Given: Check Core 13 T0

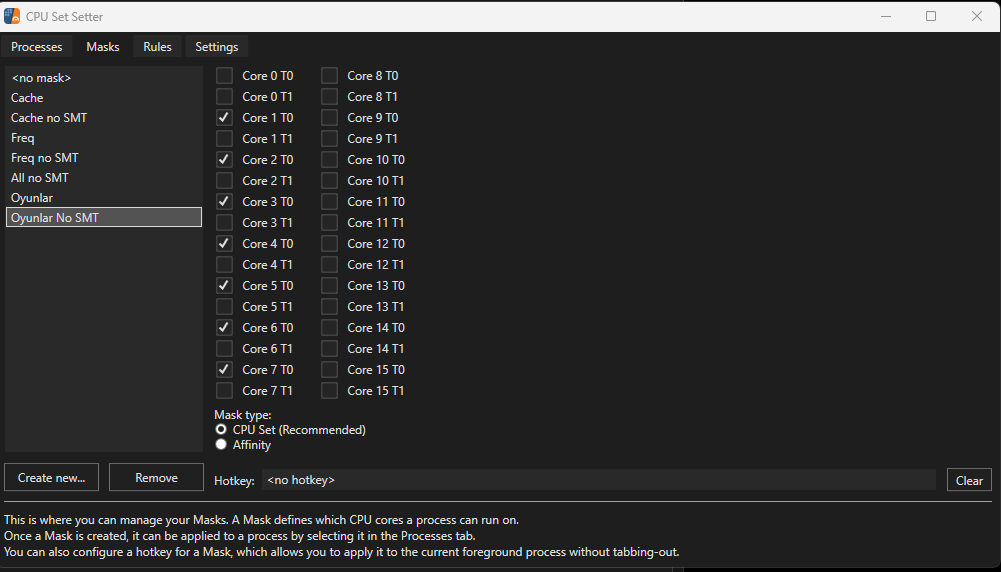Looking at the screenshot, I should point(329,285).
